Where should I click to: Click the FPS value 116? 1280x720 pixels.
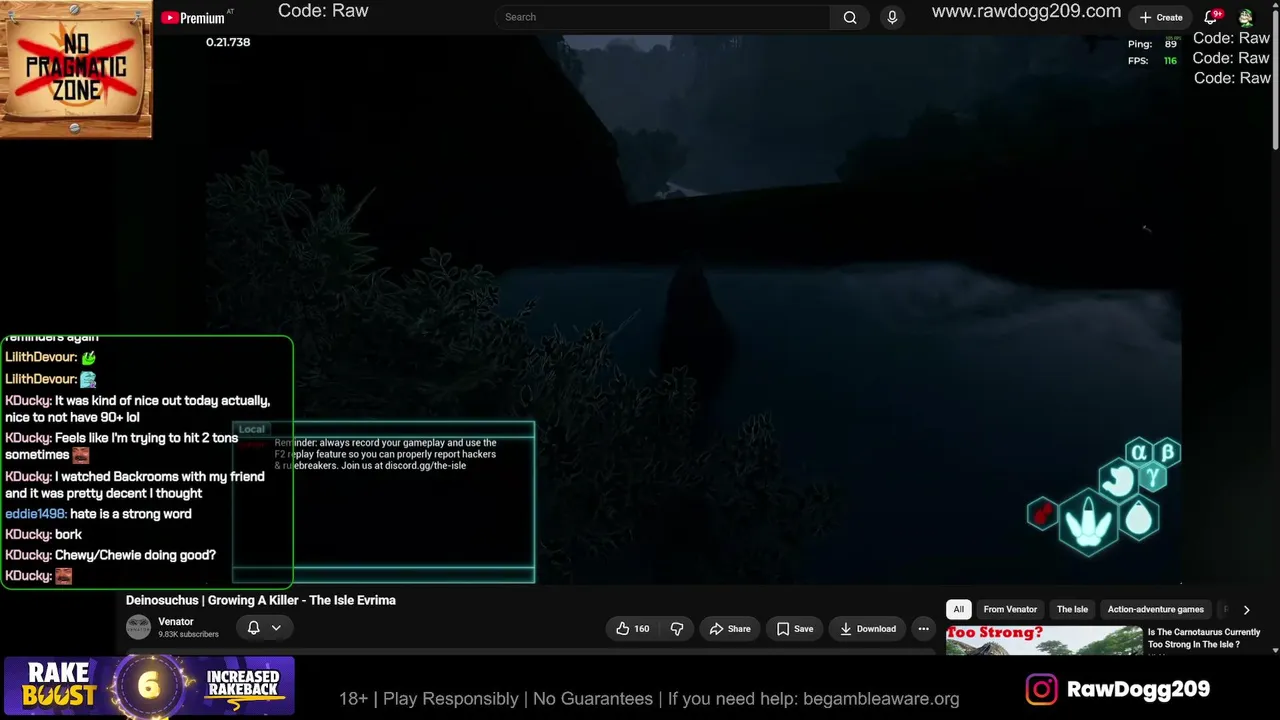pyautogui.click(x=1170, y=61)
